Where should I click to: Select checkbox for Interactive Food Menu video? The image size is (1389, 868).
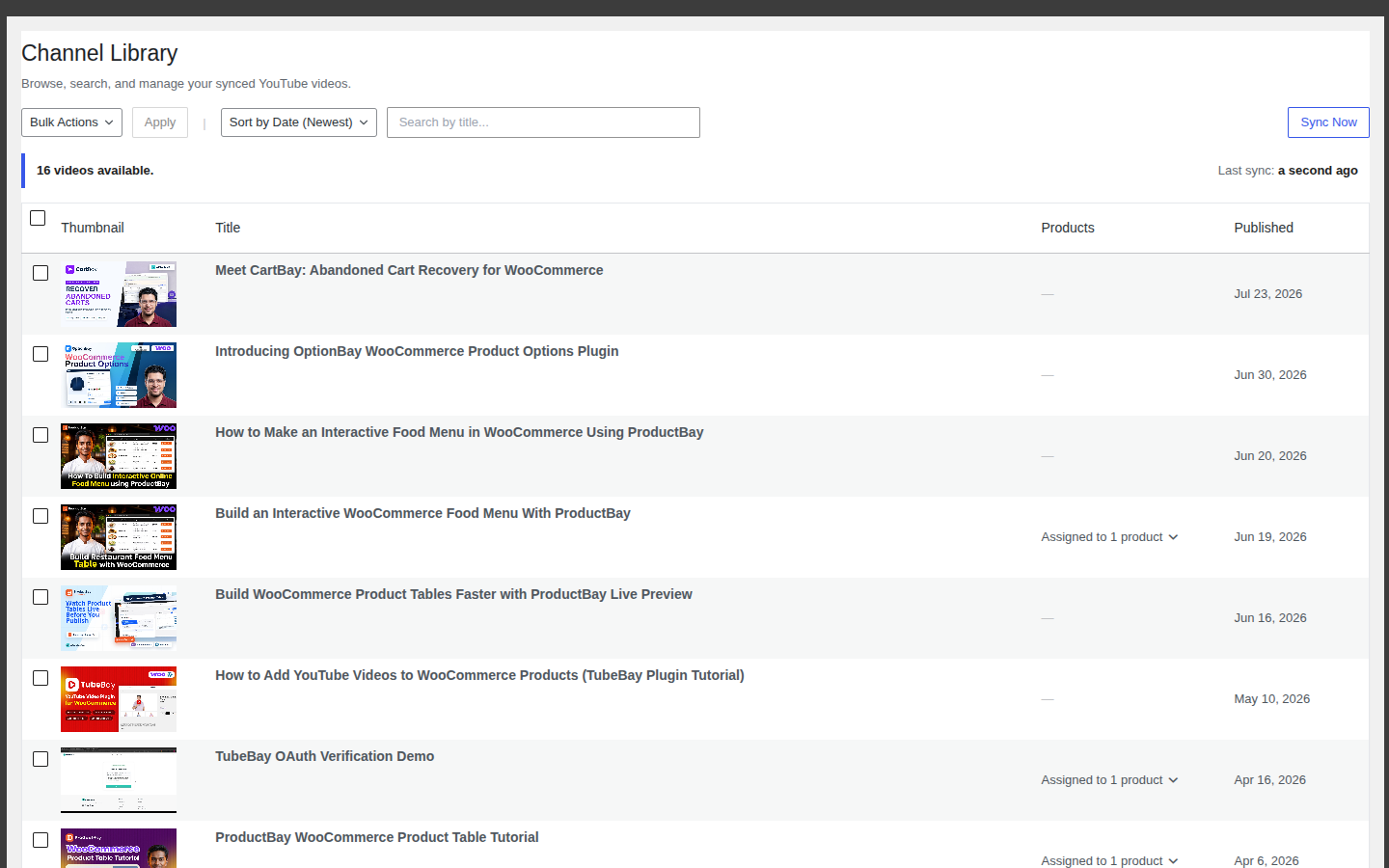click(41, 435)
